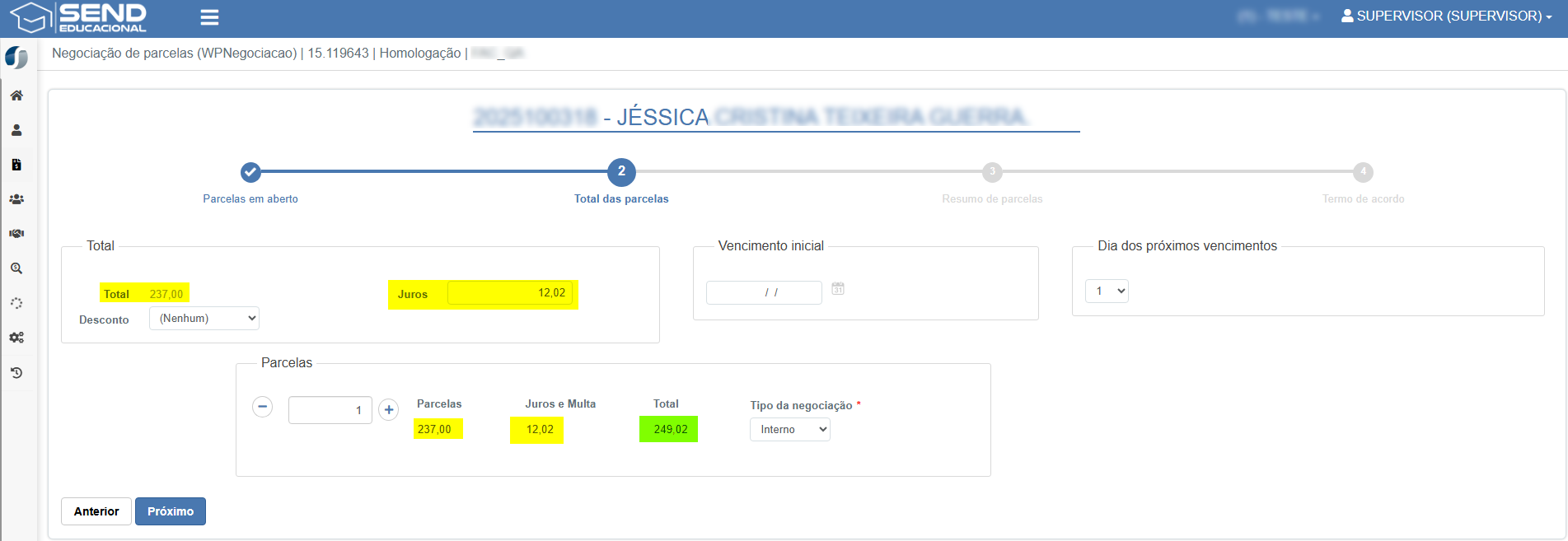Go to Parcelas em aberto step

(250, 172)
